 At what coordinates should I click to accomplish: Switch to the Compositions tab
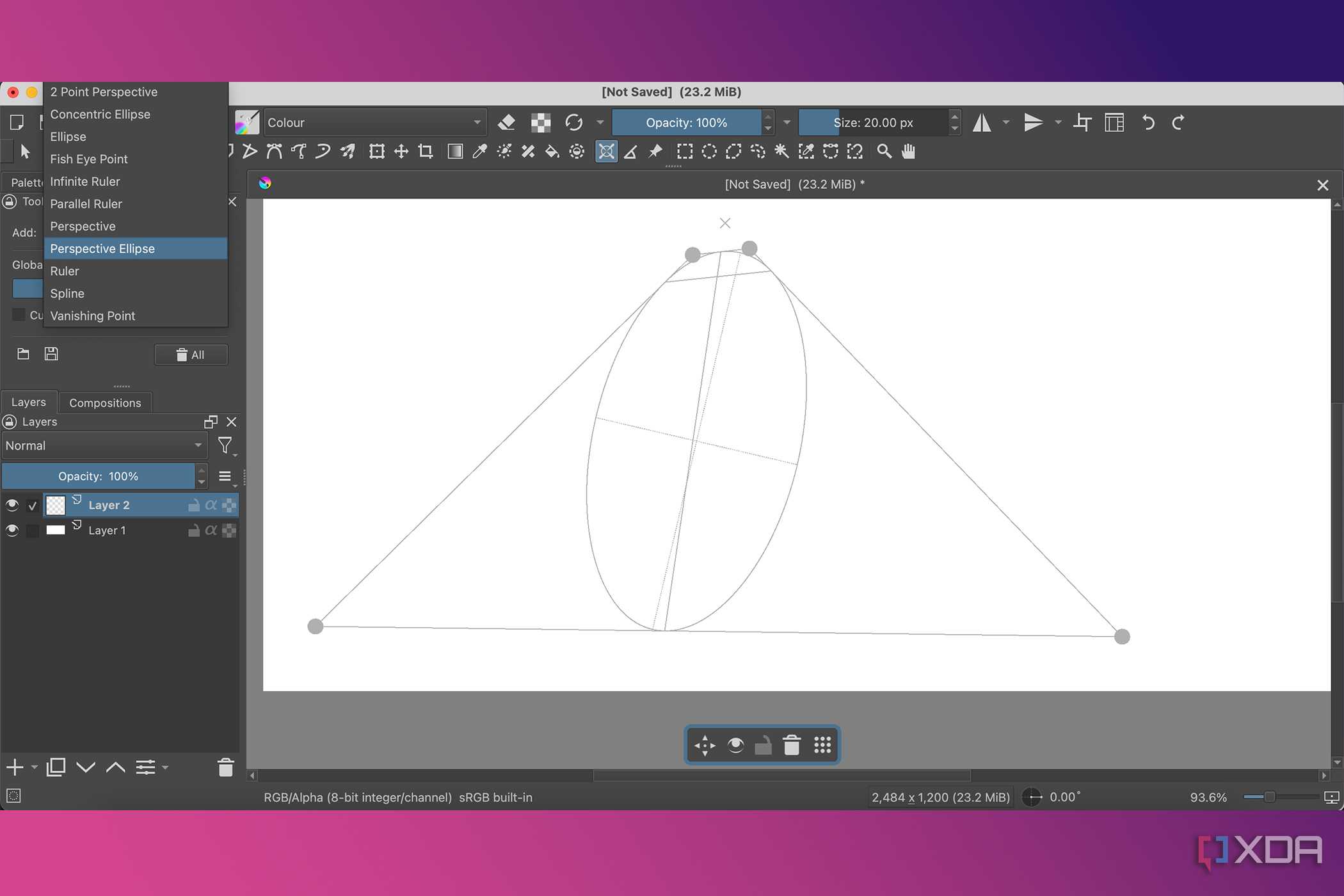(105, 403)
